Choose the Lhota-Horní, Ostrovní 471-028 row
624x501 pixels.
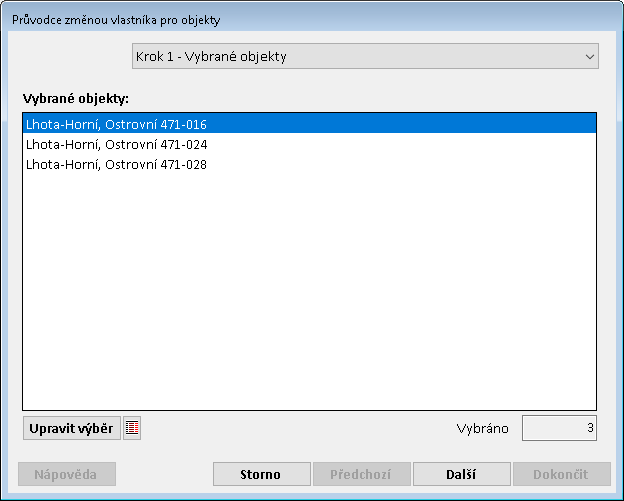coord(116,164)
